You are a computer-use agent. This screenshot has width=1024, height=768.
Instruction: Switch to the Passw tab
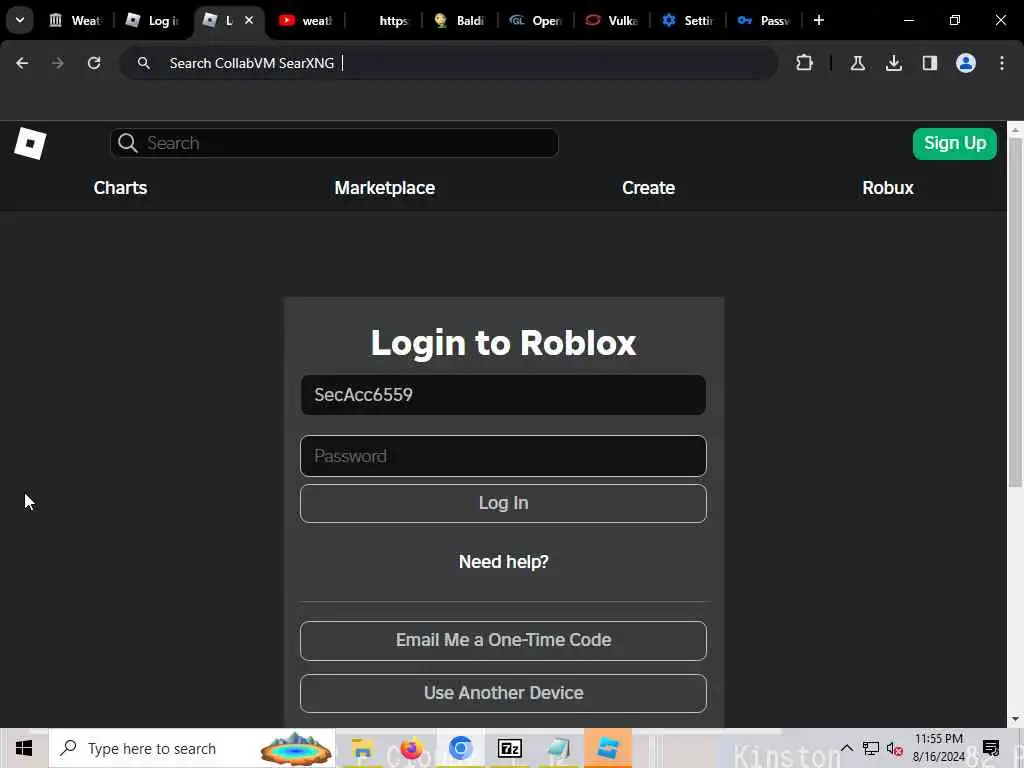point(764,20)
